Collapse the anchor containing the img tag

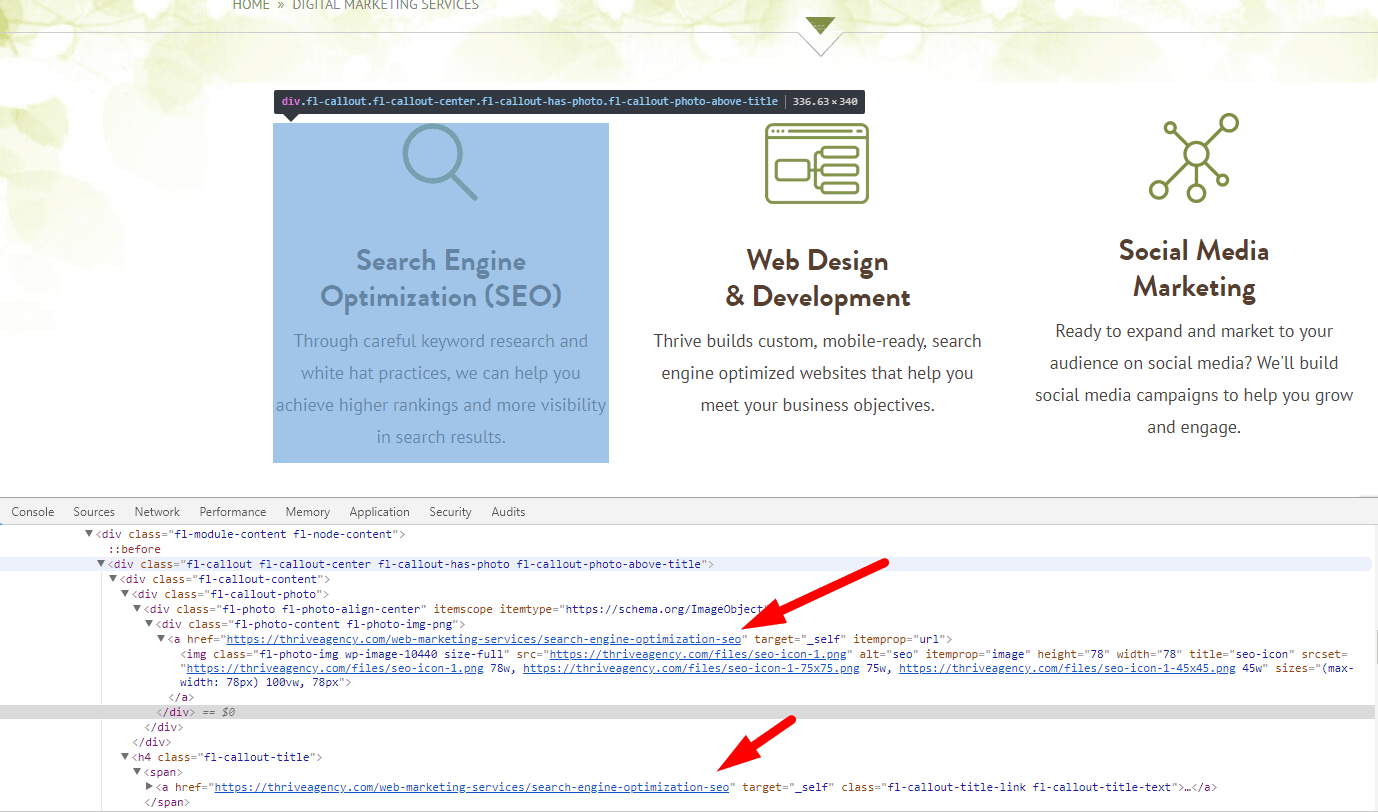[160, 638]
